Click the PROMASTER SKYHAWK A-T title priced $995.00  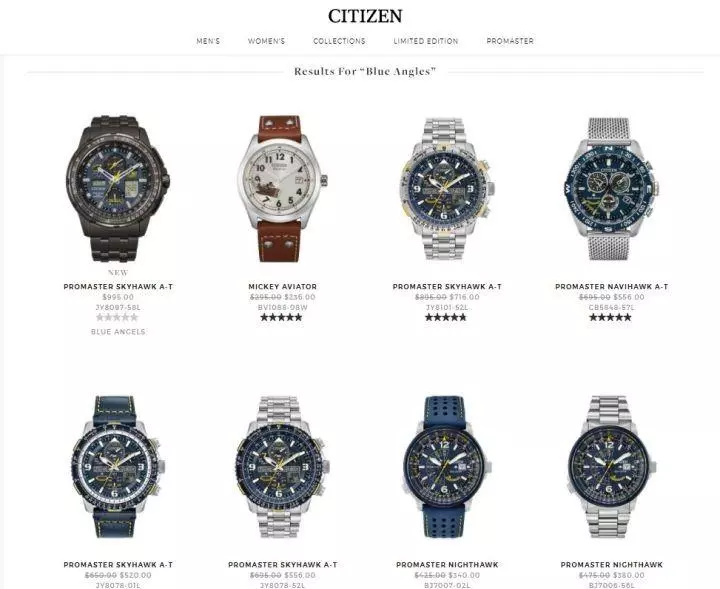(118, 286)
